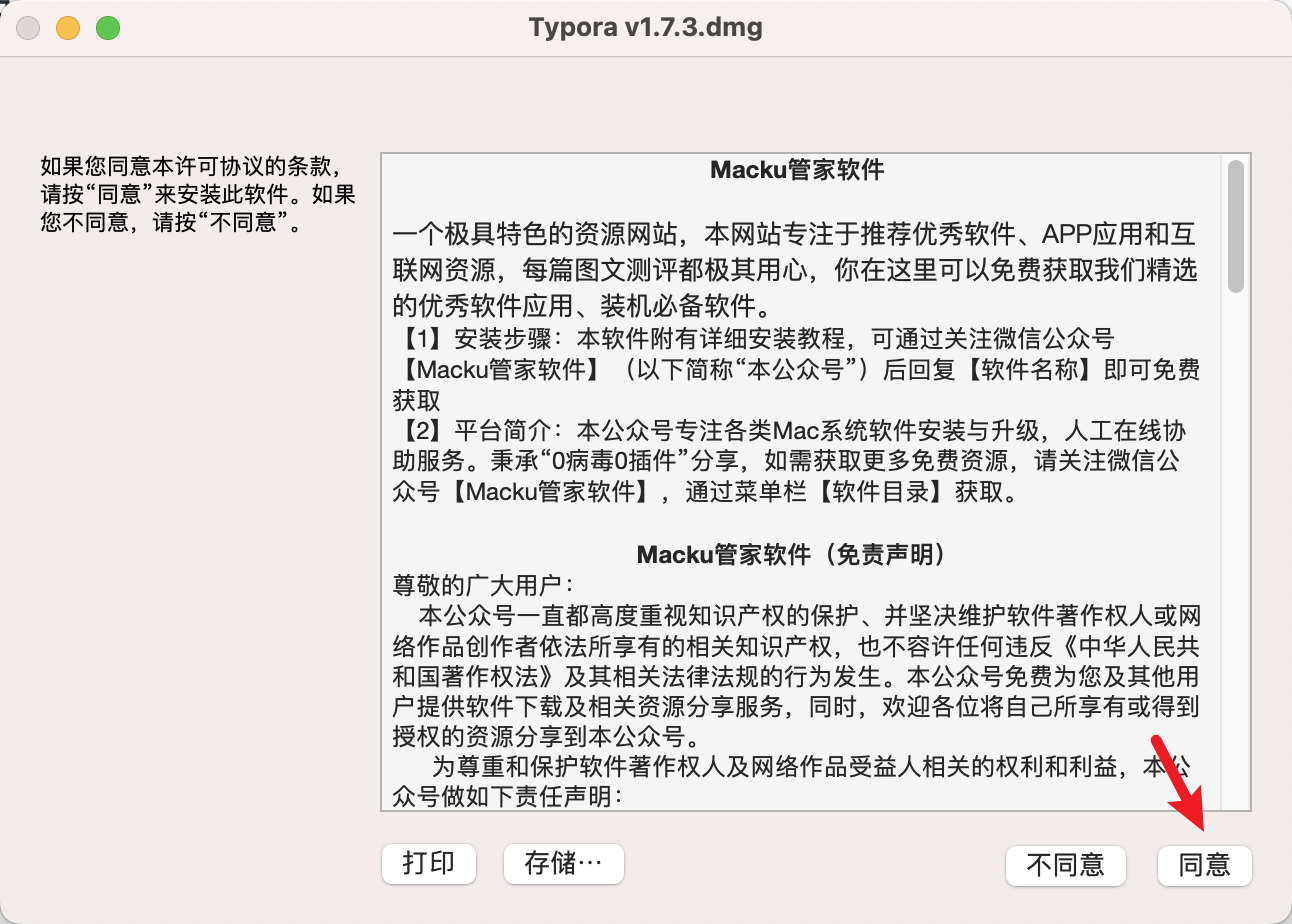Click the green zoom window button

[108, 28]
